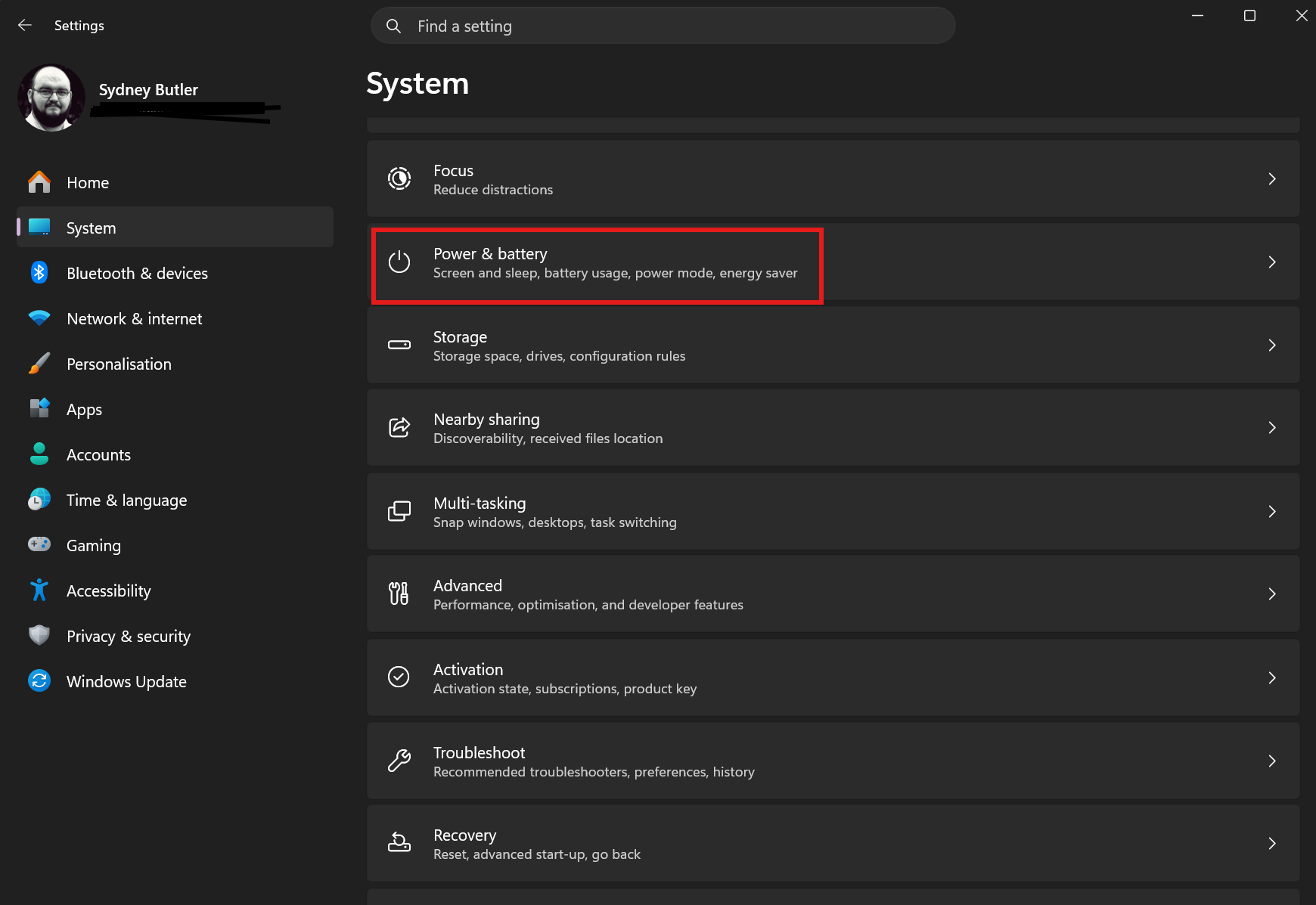Click the Apps icon in sidebar

(x=39, y=409)
